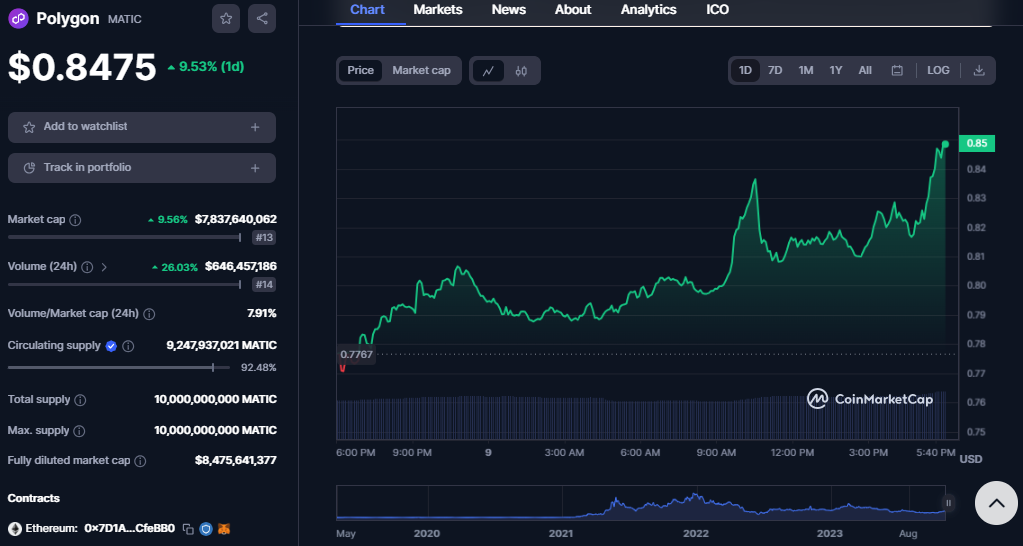This screenshot has width=1023, height=546.
Task: Download chart data icon
Action: click(979, 70)
